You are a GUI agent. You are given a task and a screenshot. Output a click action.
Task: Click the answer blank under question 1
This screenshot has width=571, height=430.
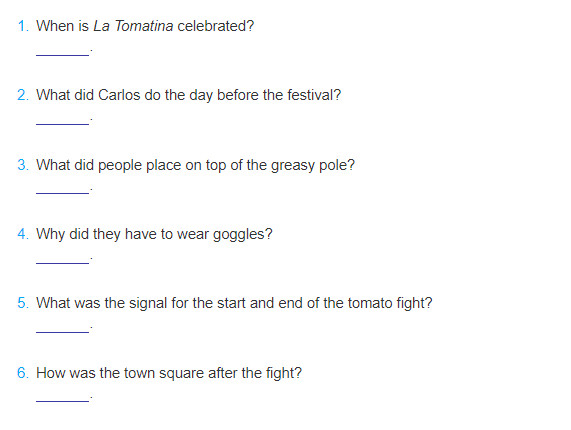point(62,51)
